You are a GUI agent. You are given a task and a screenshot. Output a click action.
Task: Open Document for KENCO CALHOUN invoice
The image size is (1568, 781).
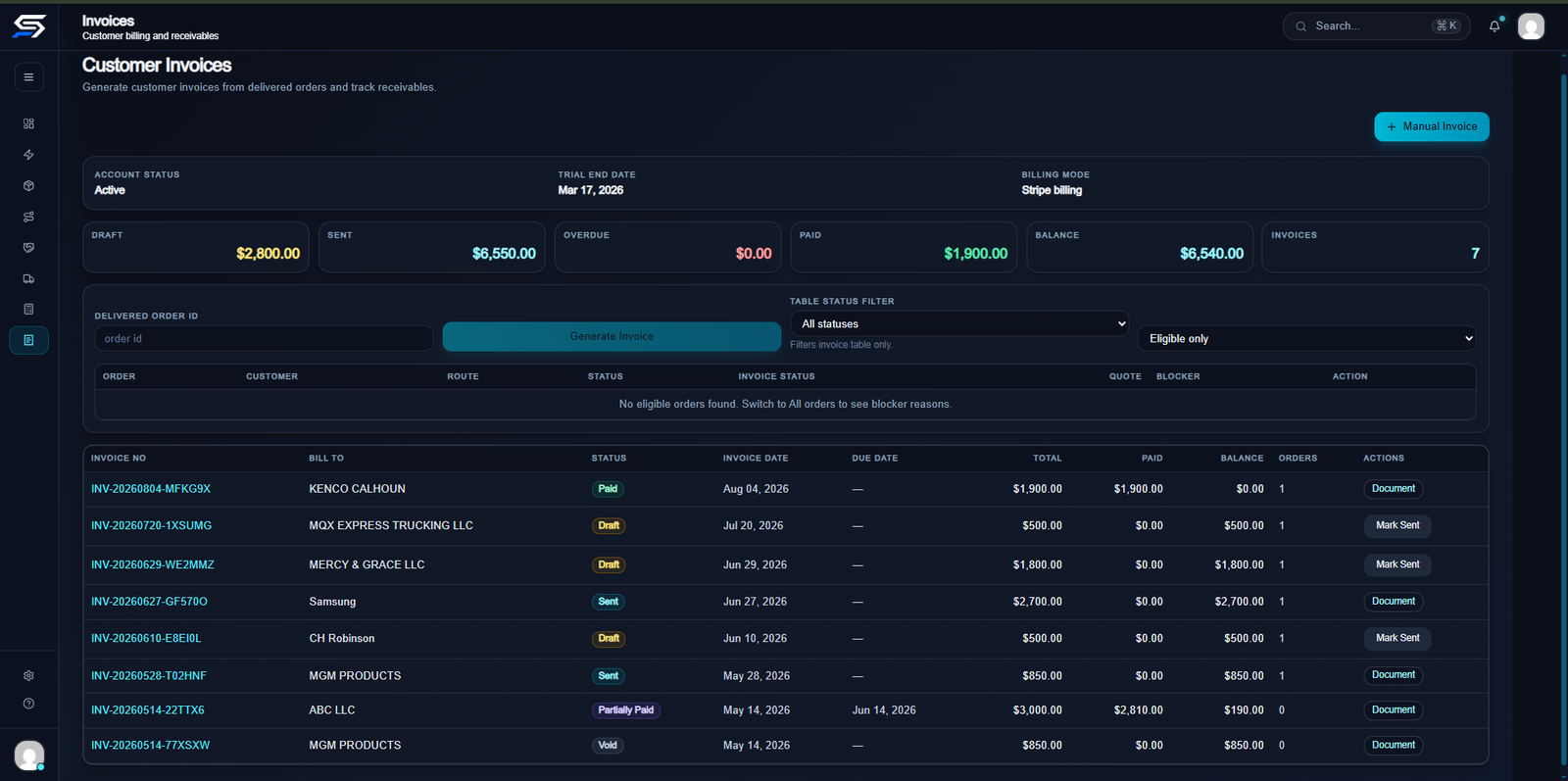coord(1393,489)
